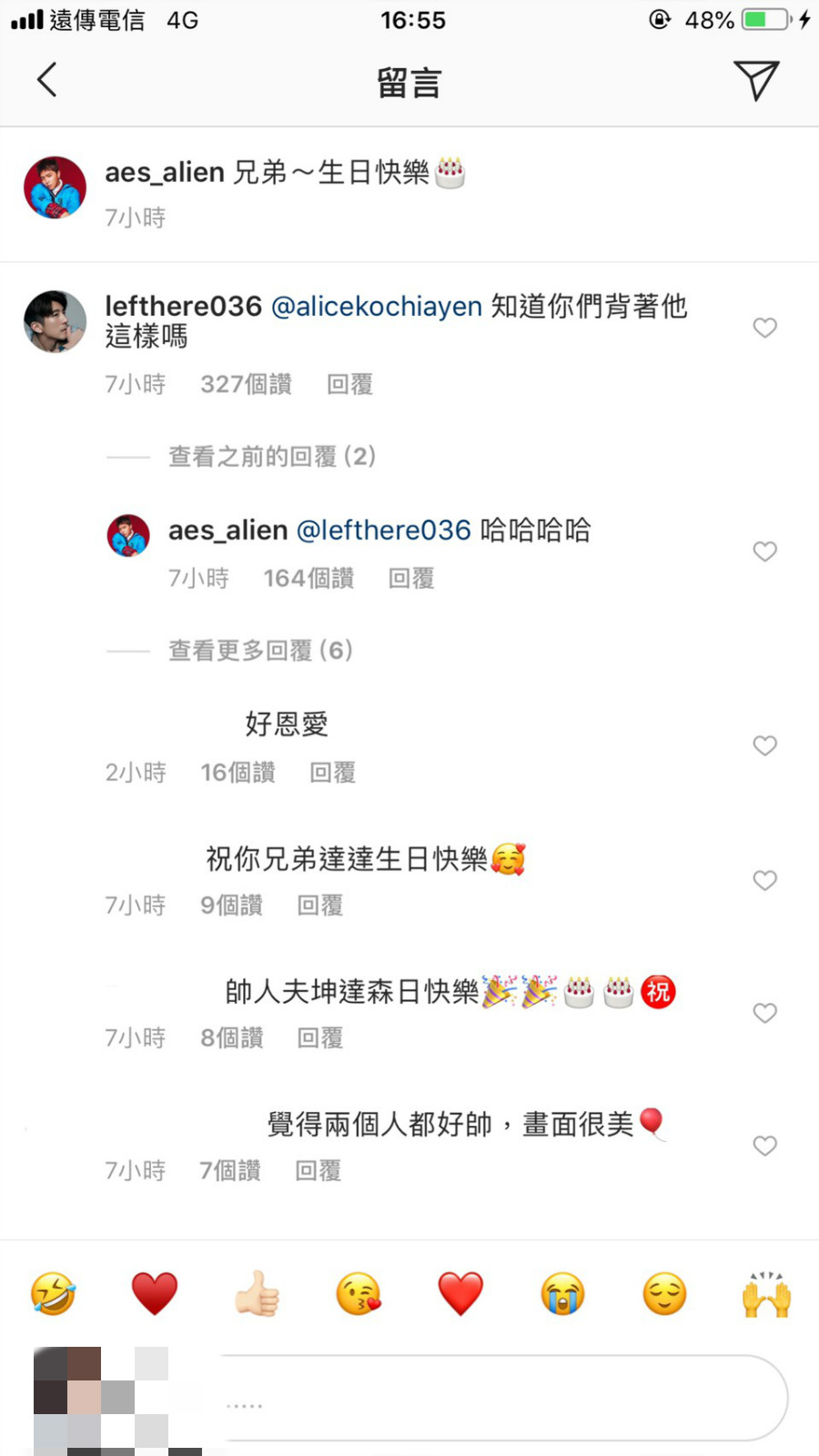Screen dimensions: 819x1456
Task: Open @lefthere036 mention in reply
Action: (384, 531)
